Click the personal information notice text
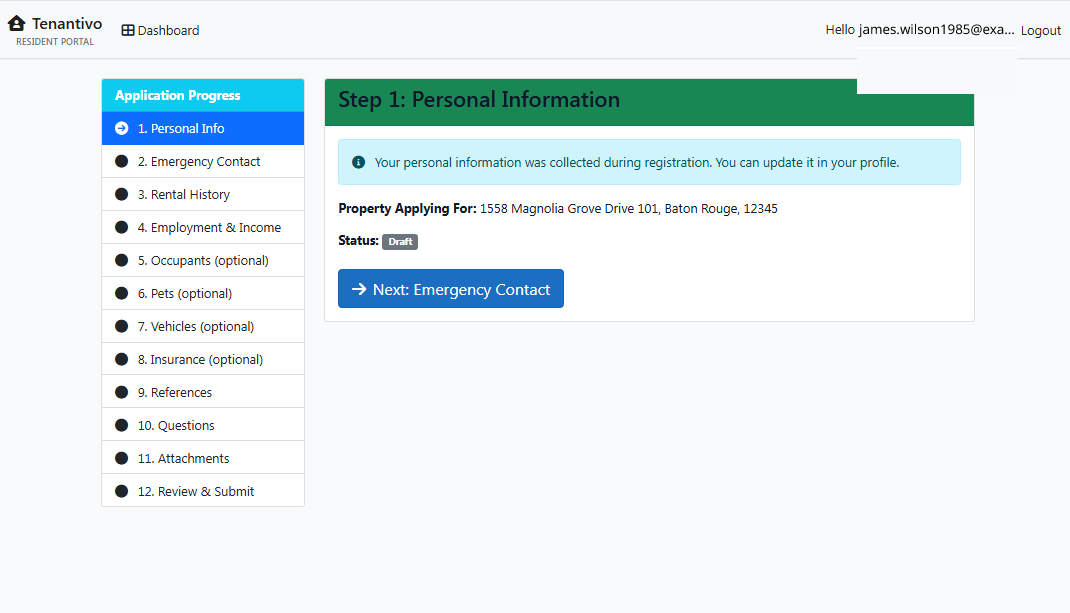 tap(637, 162)
